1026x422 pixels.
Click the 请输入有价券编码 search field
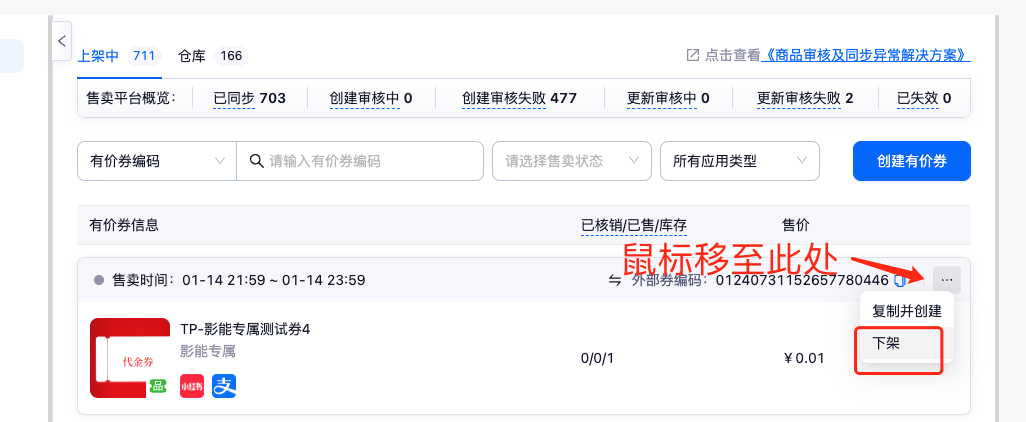pos(370,161)
